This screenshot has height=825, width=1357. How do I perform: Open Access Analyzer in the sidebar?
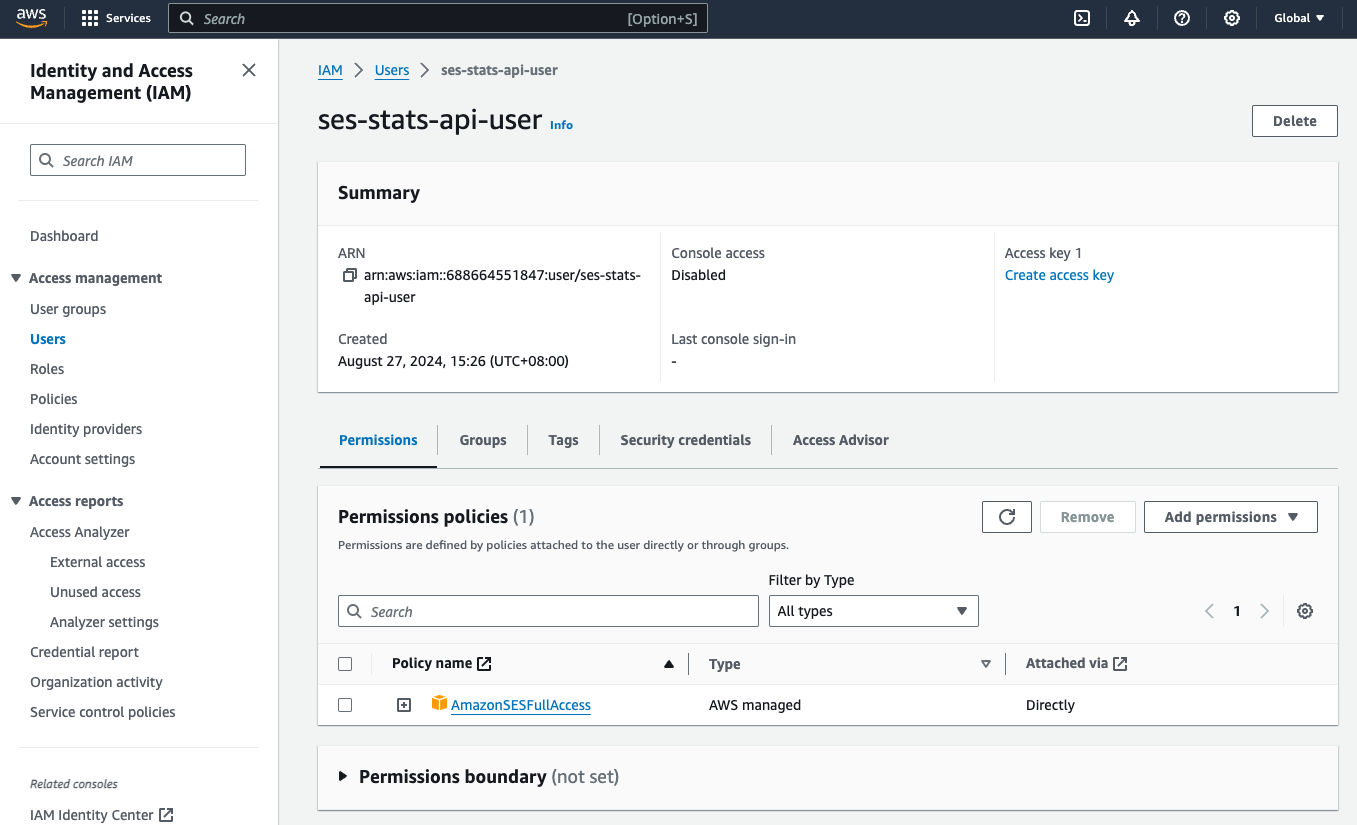tap(80, 532)
